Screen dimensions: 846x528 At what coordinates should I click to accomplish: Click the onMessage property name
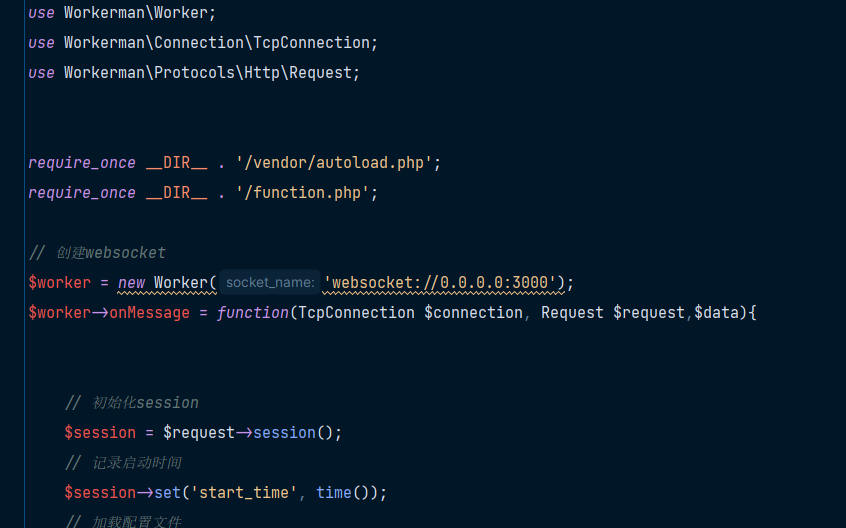point(149,313)
